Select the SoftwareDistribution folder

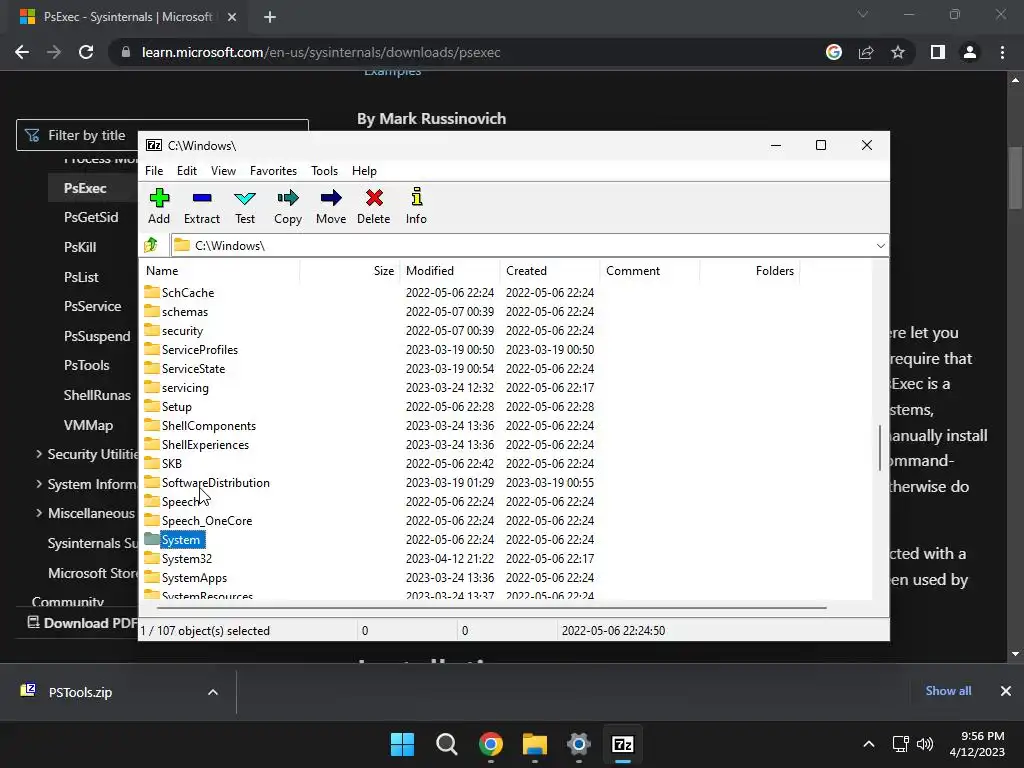216,483
